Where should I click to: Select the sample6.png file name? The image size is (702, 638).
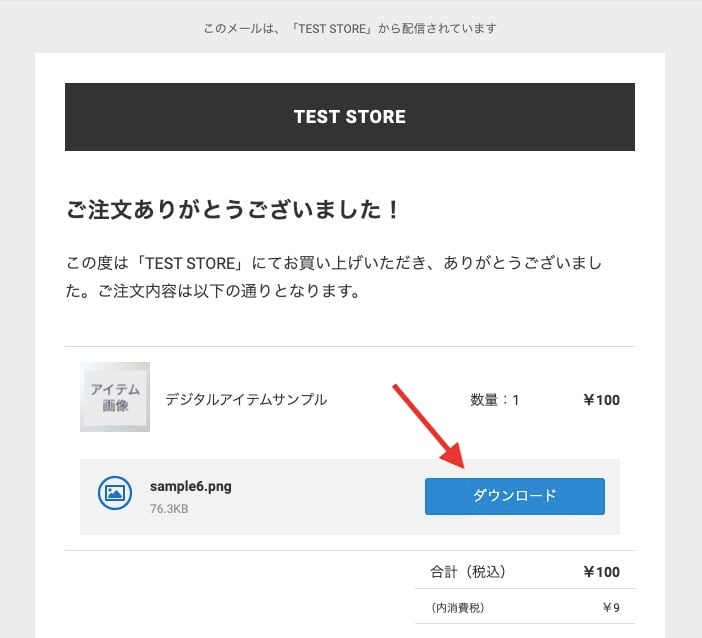191,487
